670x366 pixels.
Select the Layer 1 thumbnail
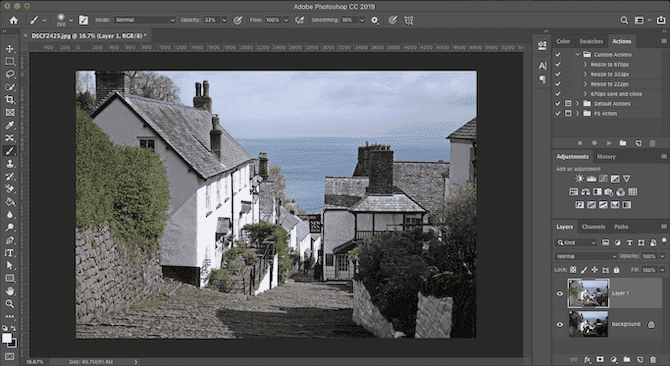[x=588, y=293]
